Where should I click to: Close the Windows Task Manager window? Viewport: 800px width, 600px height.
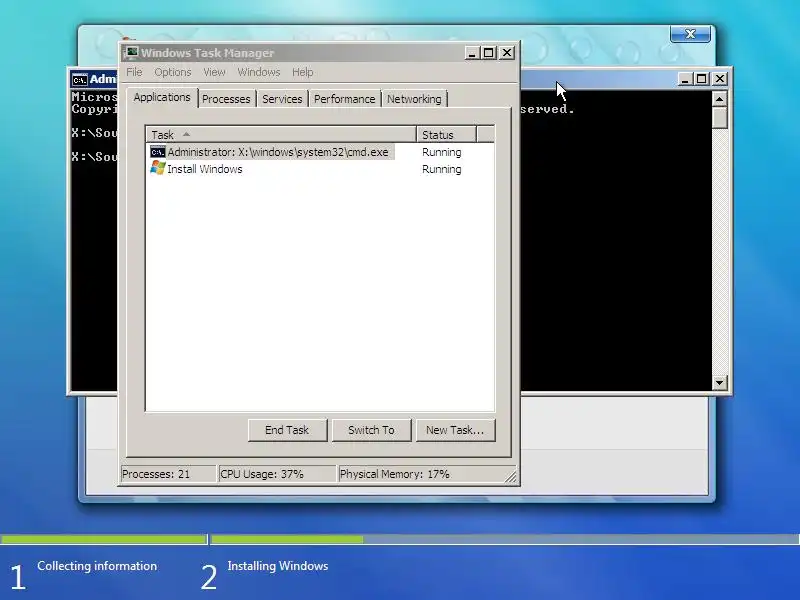click(x=507, y=53)
